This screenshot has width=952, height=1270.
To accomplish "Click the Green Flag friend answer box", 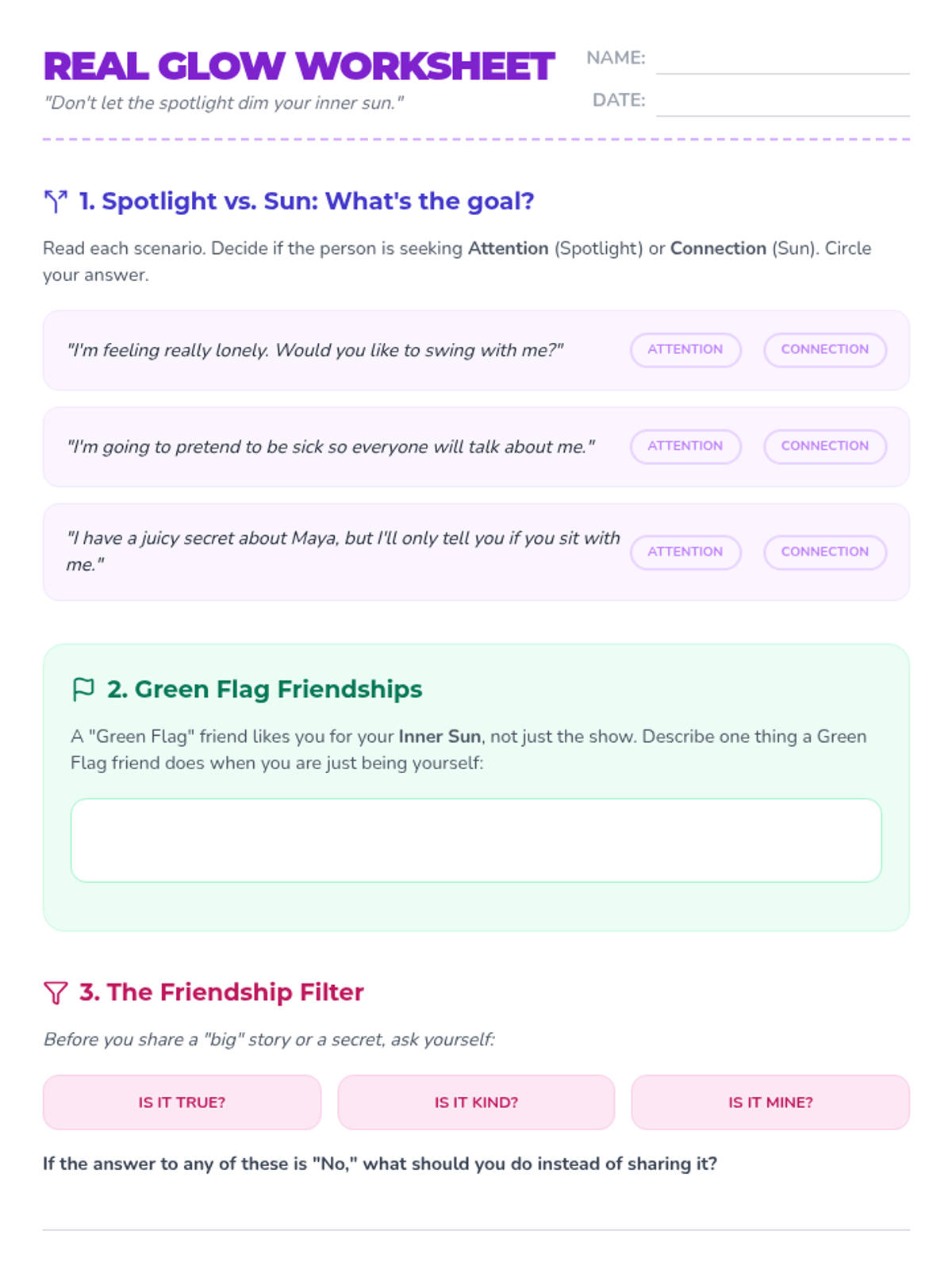I will click(476, 841).
